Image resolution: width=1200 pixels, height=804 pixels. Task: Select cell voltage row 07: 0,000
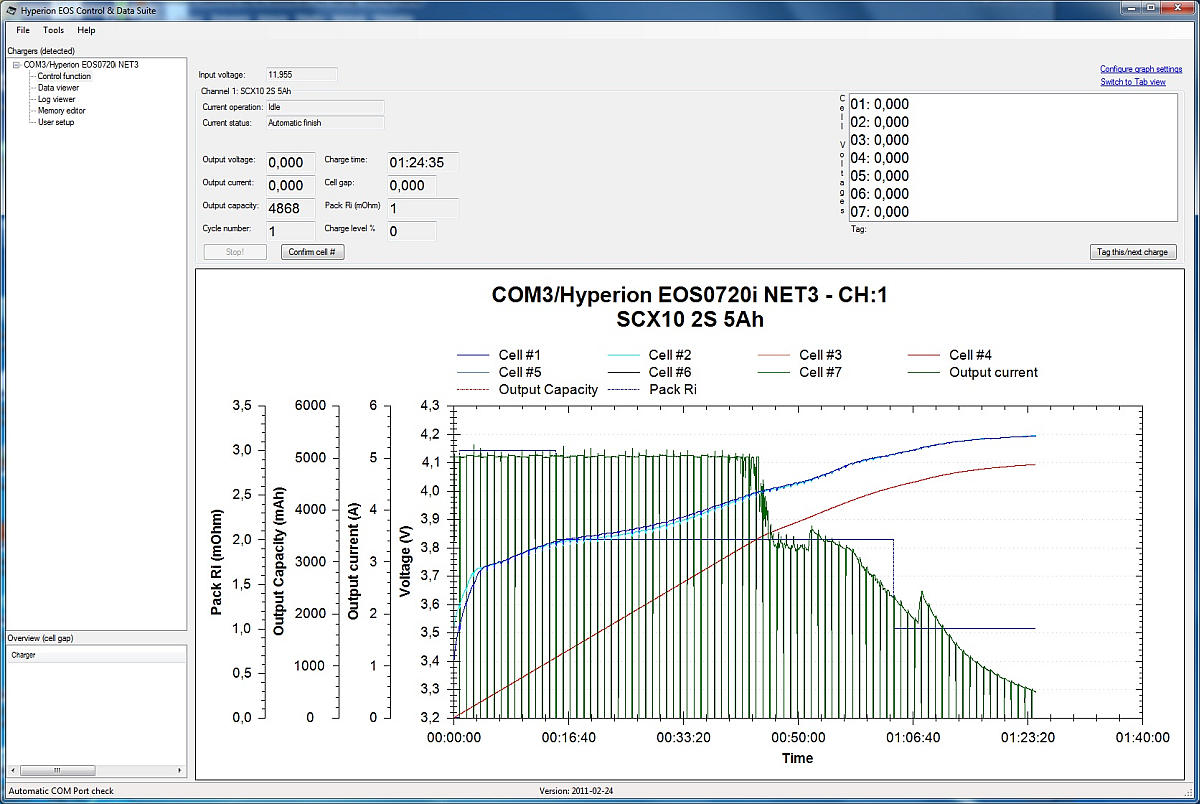880,212
